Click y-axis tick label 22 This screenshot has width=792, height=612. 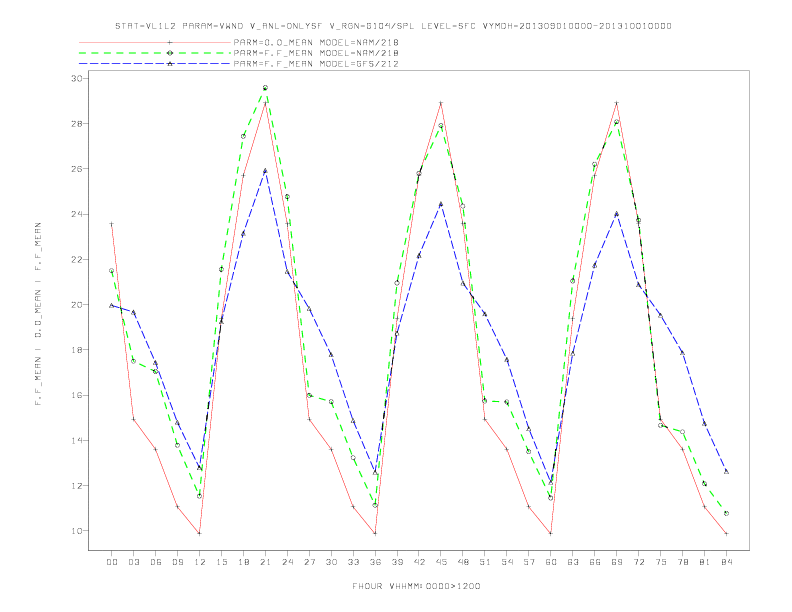click(x=77, y=260)
